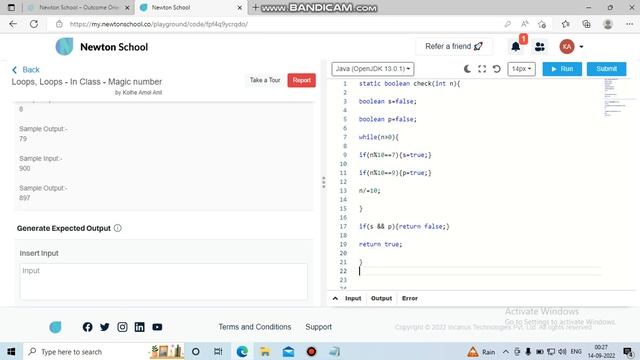Open Terms and Conditions link

255,327
